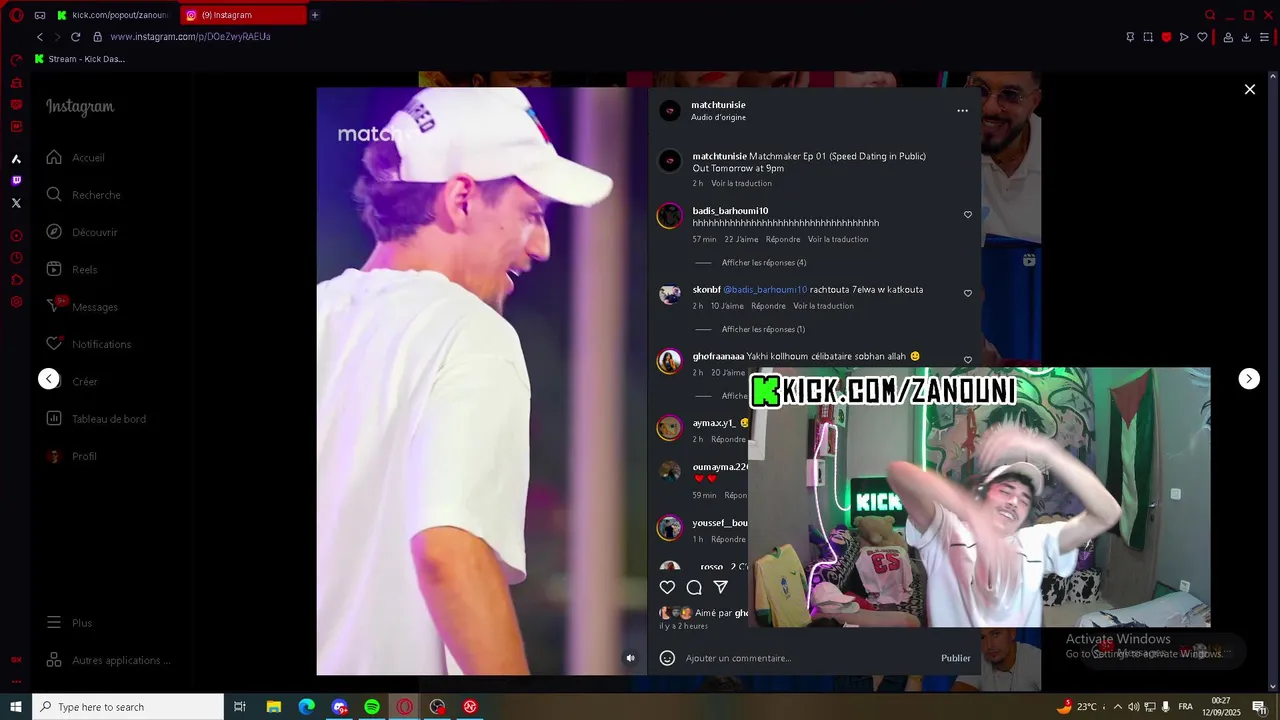The image size is (1280, 720).
Task: Open the emoji picker in comment box
Action: [667, 658]
